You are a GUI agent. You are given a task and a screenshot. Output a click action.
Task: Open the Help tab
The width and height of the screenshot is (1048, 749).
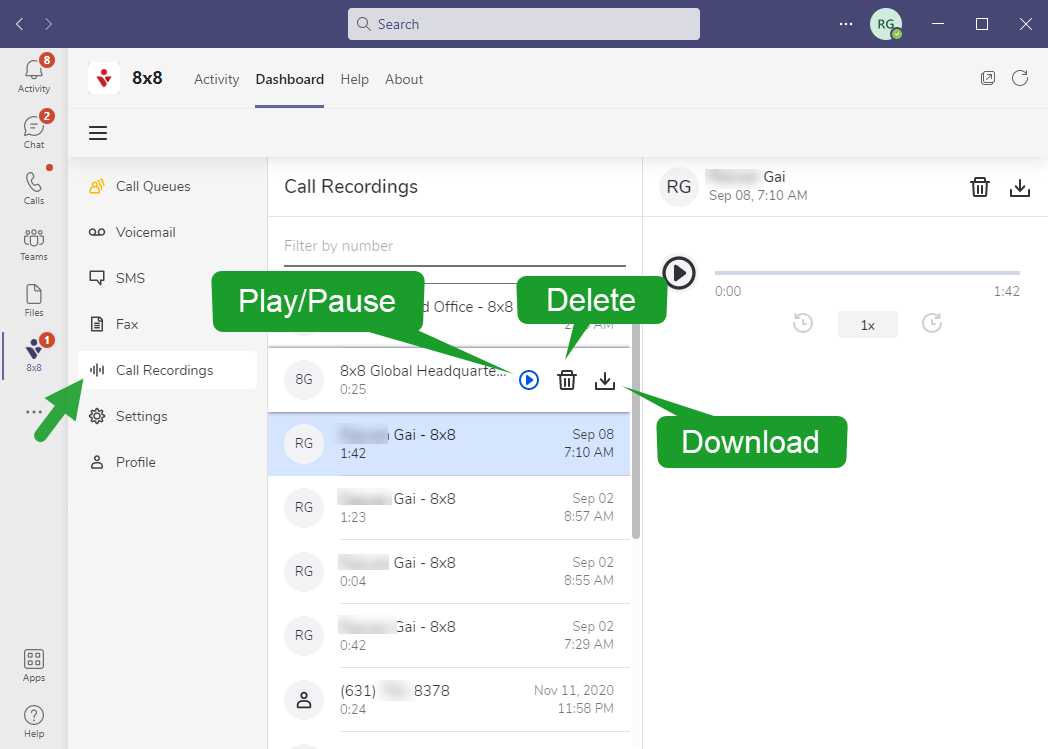tap(354, 79)
